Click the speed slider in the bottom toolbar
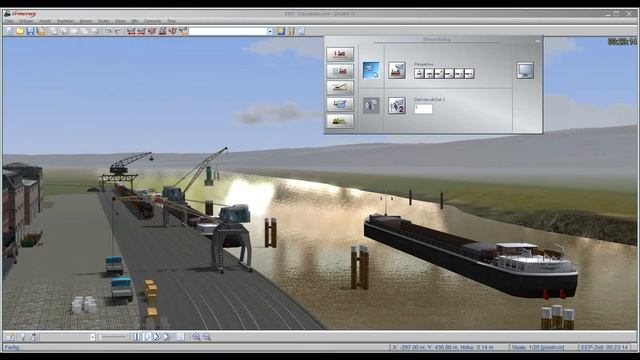 point(113,337)
